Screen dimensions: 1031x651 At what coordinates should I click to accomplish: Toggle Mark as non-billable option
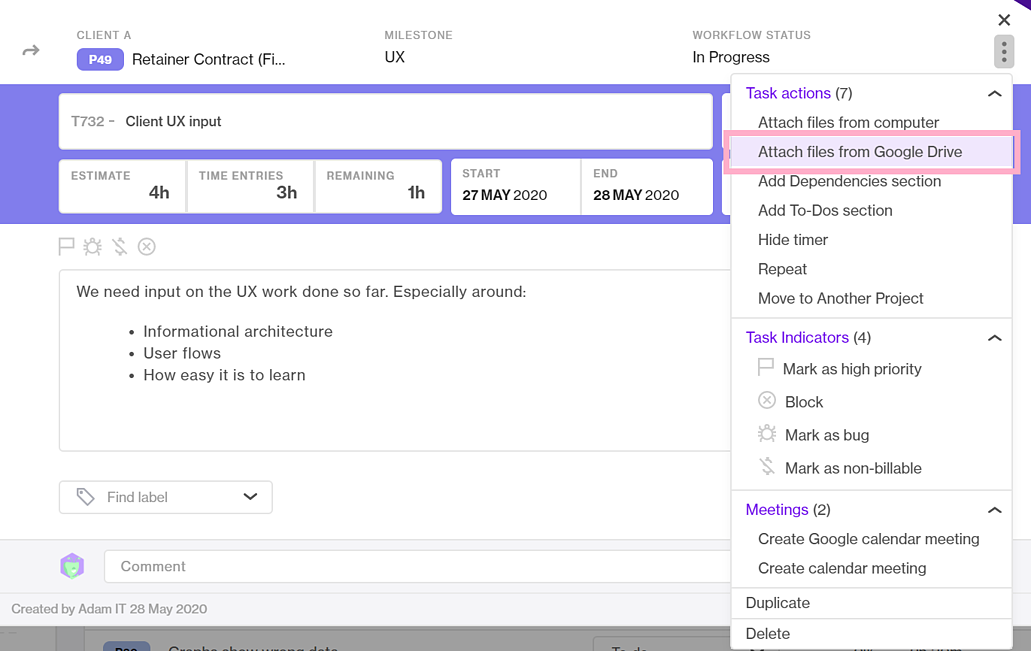click(839, 468)
